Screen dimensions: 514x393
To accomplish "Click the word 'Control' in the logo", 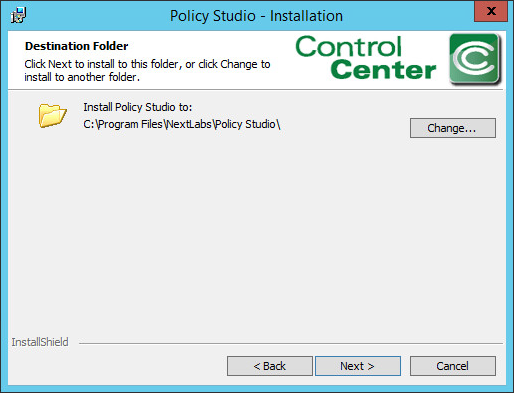I will 349,46.
